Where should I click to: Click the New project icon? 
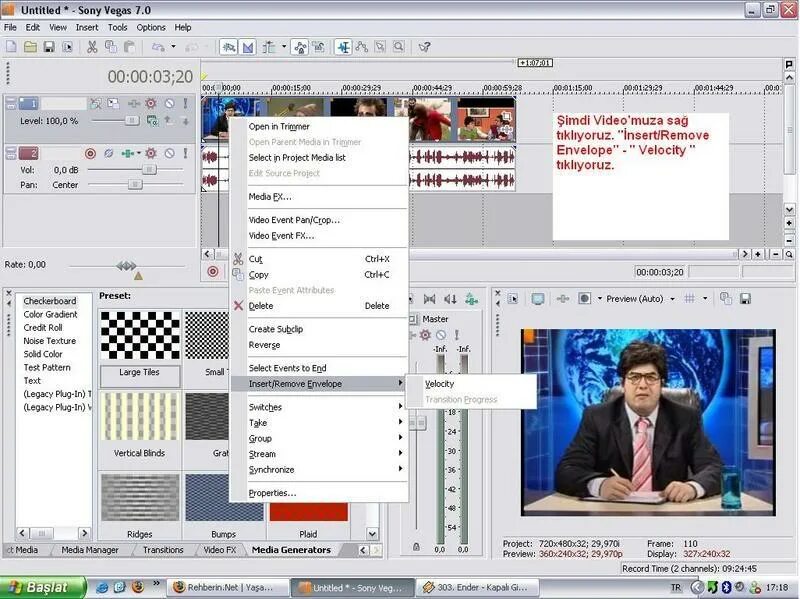coord(11,47)
